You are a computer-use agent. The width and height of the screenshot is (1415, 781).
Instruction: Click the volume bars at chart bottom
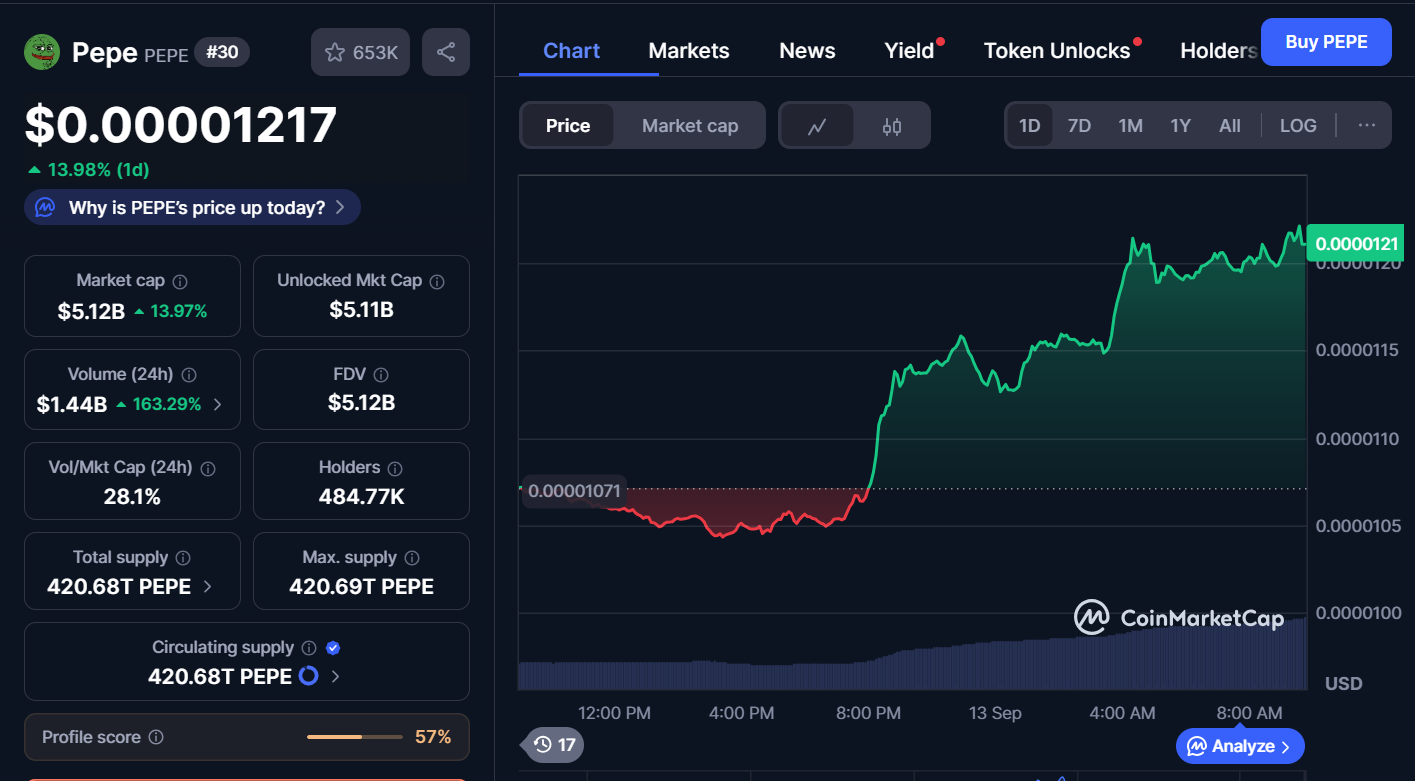(x=912, y=655)
